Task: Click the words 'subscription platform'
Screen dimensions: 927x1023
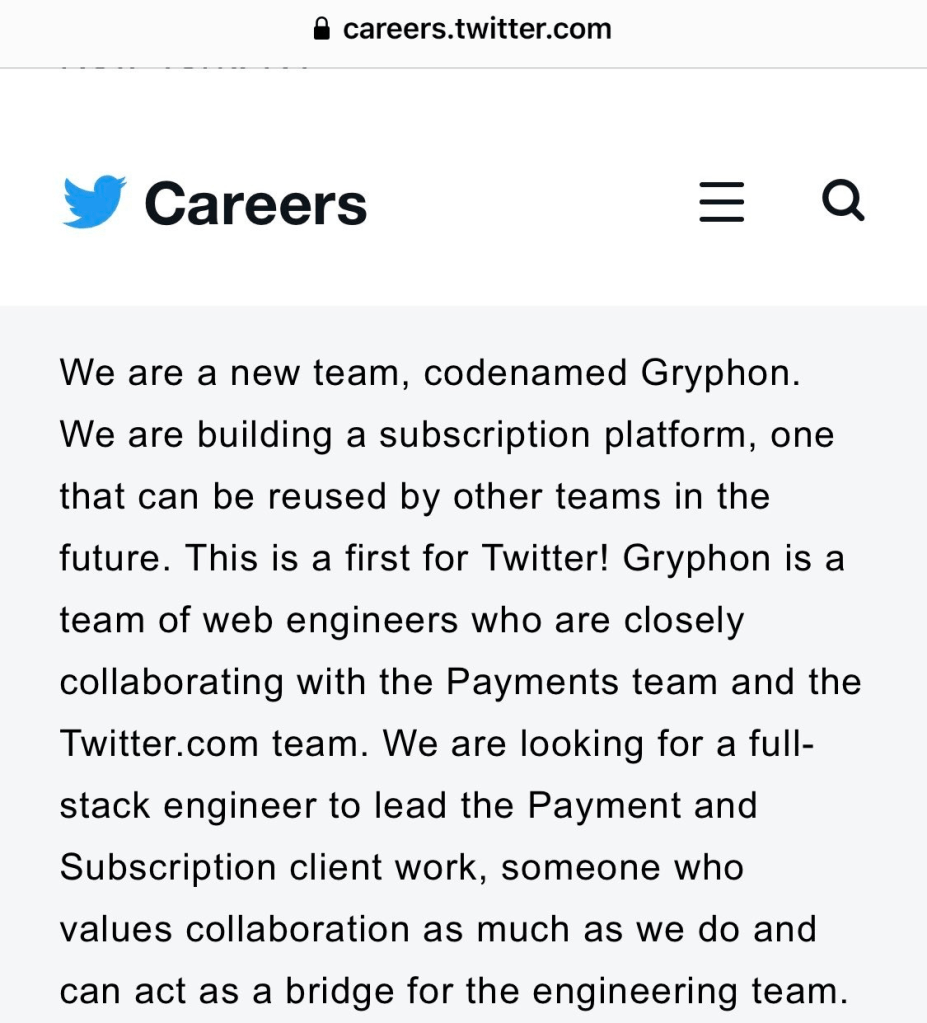Action: 564,435
